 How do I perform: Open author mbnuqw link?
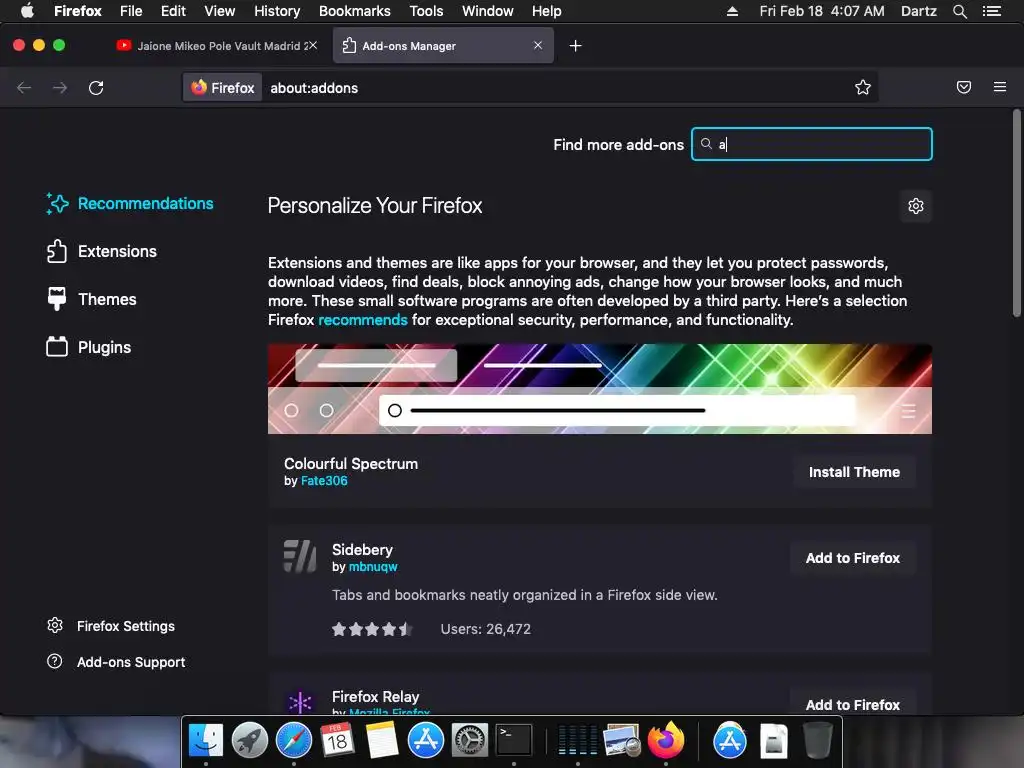[373, 567]
